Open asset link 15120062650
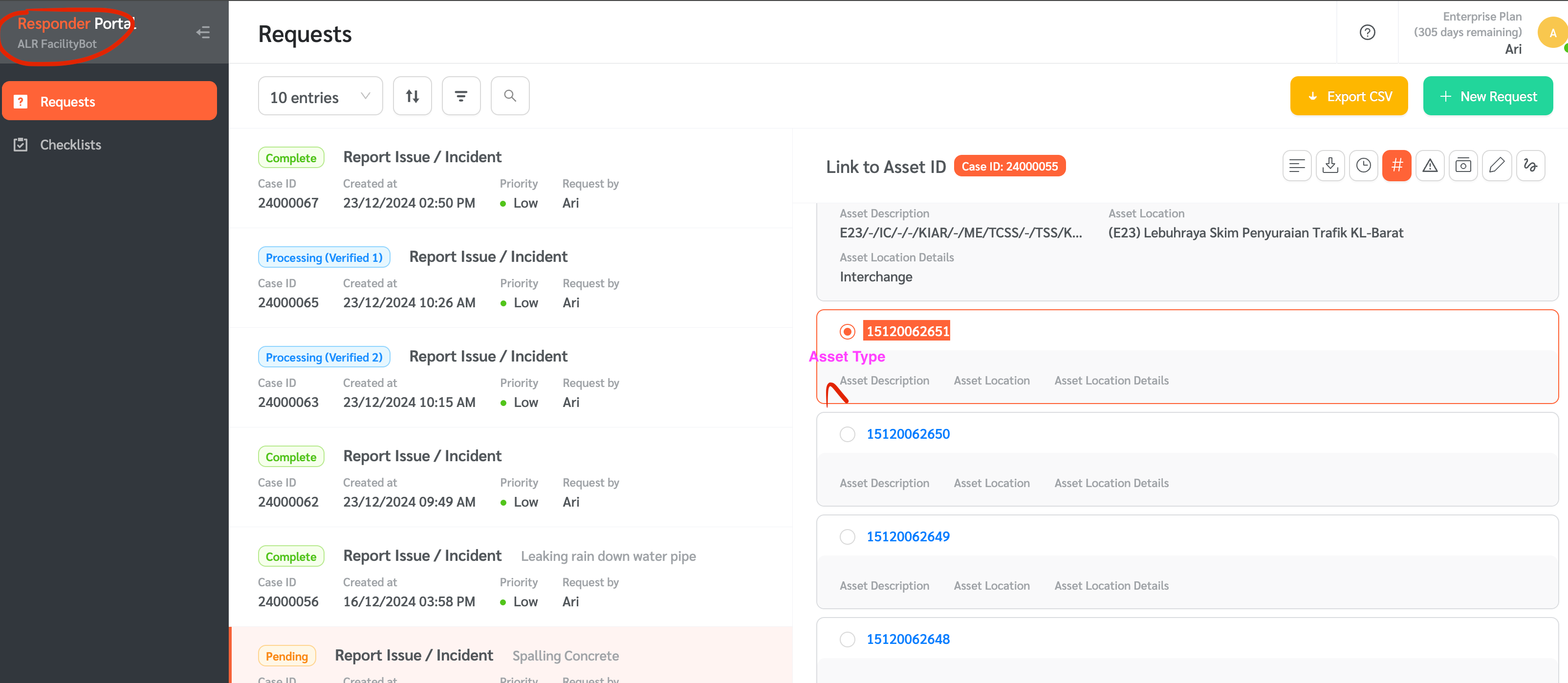Image resolution: width=1568 pixels, height=683 pixels. tap(908, 434)
